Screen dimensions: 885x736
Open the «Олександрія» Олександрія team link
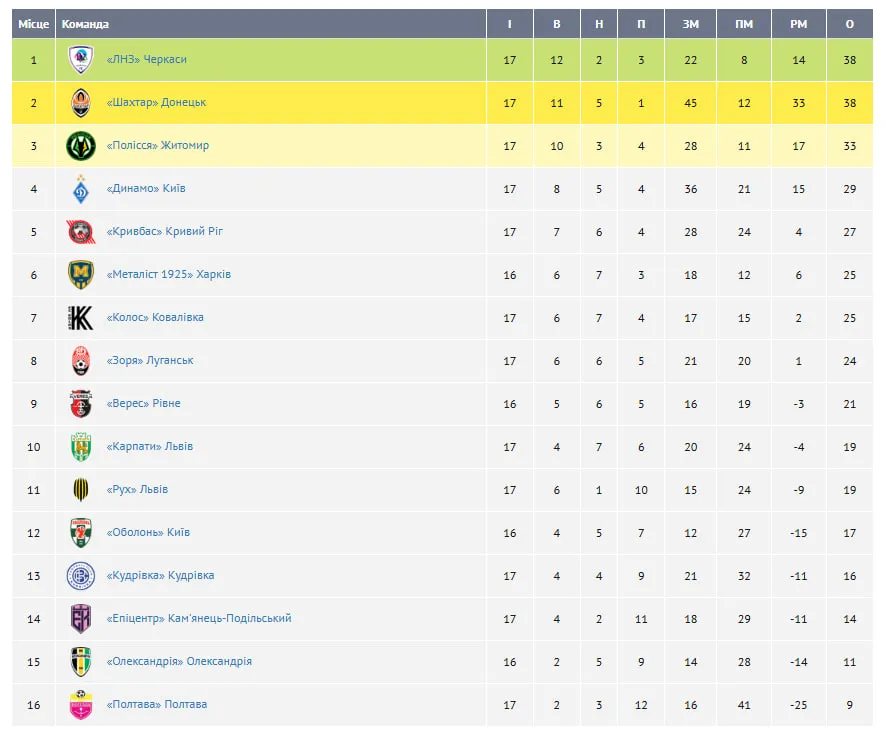tap(179, 662)
